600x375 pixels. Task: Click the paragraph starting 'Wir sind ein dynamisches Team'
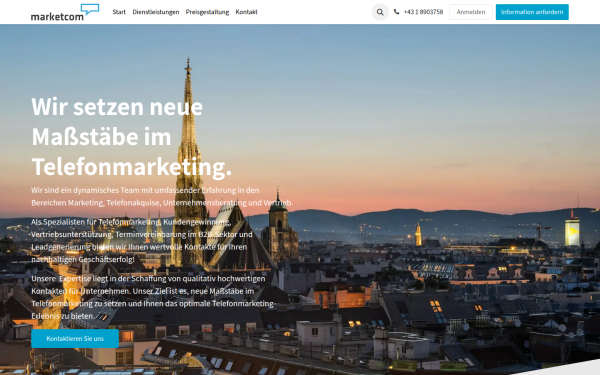tap(162, 196)
